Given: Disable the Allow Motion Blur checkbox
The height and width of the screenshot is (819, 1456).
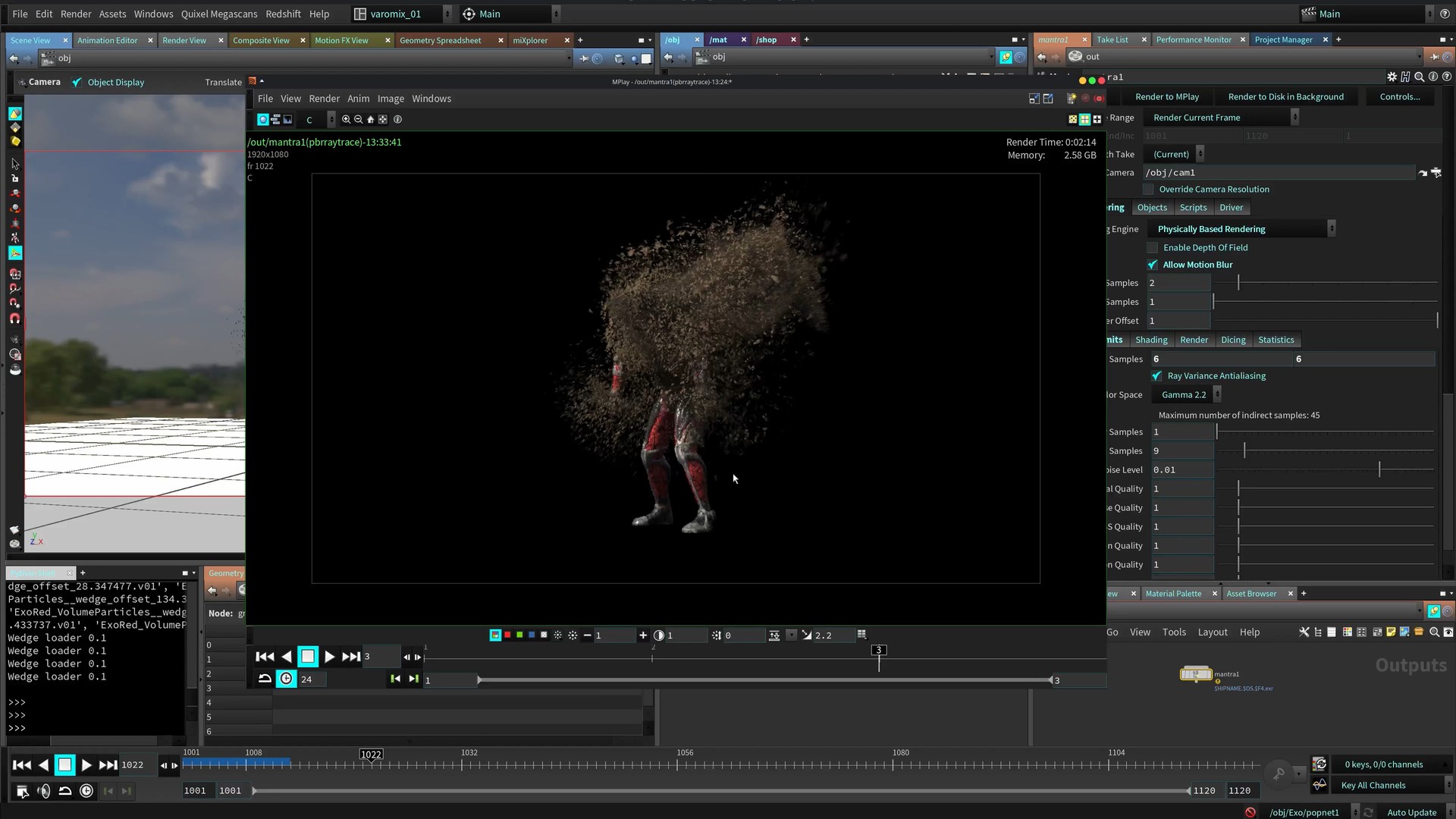Looking at the screenshot, I should coord(1153,265).
